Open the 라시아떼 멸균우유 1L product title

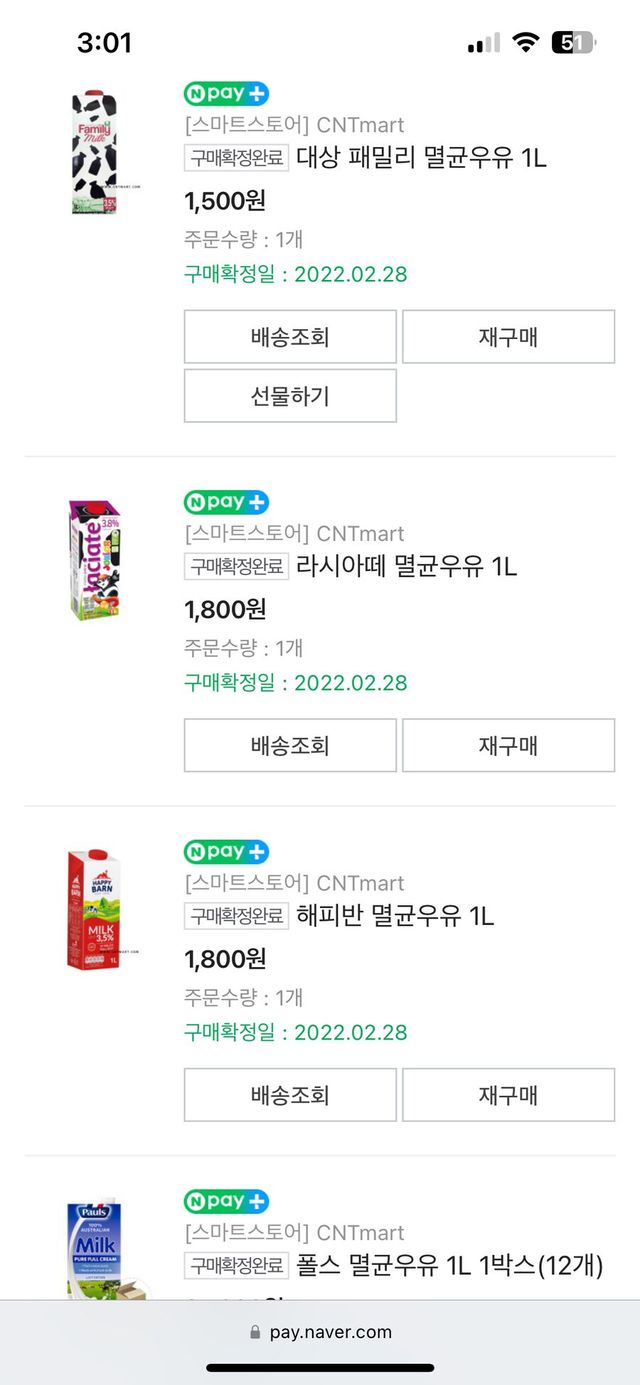point(406,567)
